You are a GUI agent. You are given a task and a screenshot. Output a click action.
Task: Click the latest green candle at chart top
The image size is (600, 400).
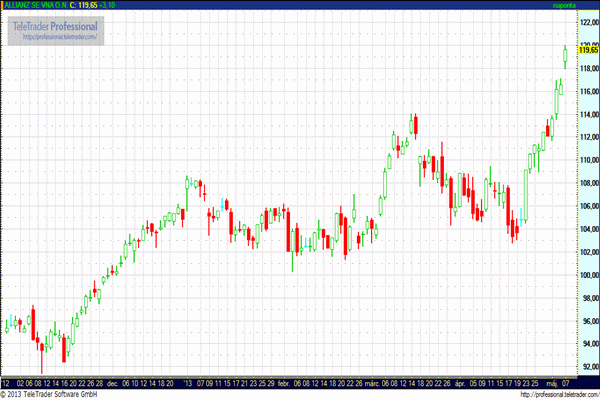point(565,55)
